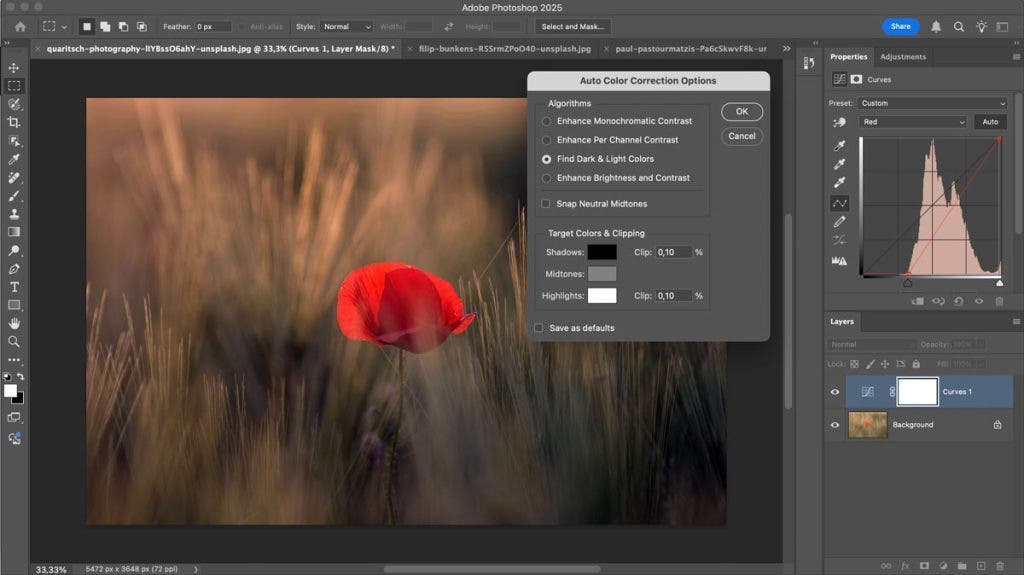
Task: Enable Snap Neutral Midtones checkbox
Action: 545,204
